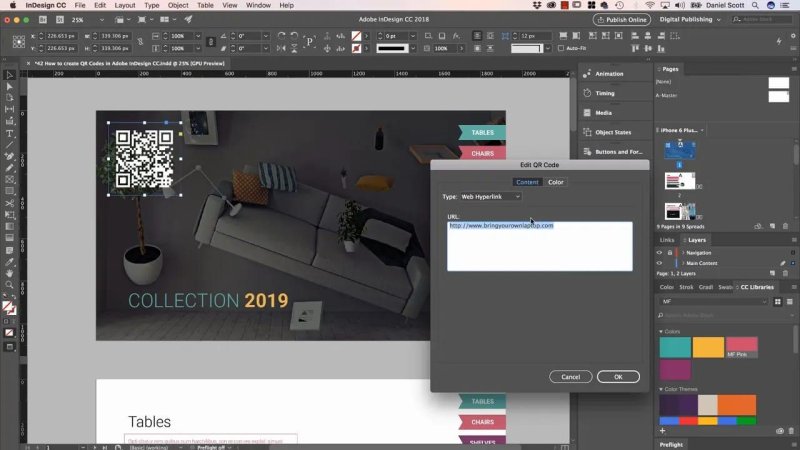Select page 2 thumbnail in Pages panel
Viewport: 800px width, 450px height.
click(x=680, y=181)
